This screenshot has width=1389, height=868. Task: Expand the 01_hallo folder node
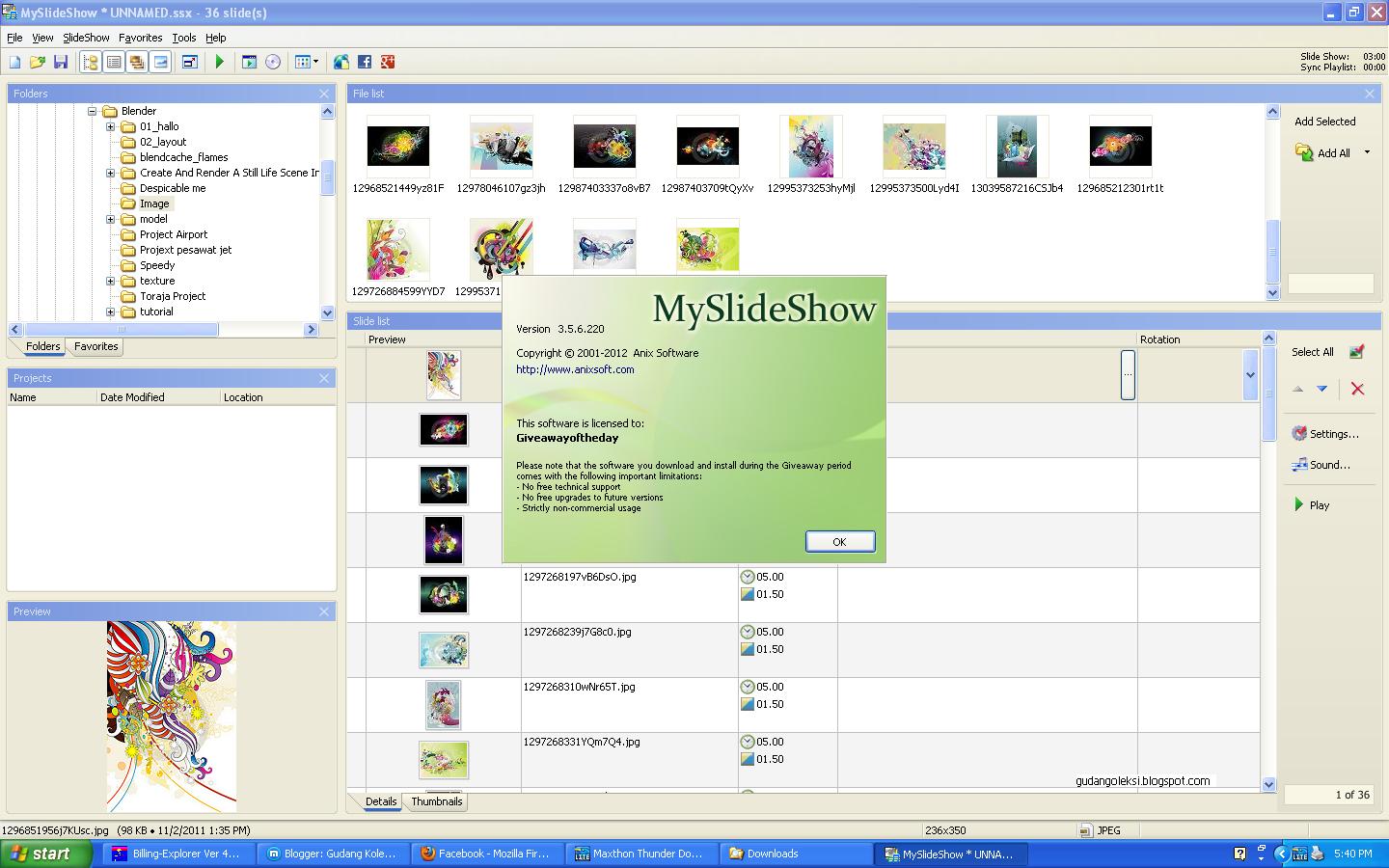110,126
